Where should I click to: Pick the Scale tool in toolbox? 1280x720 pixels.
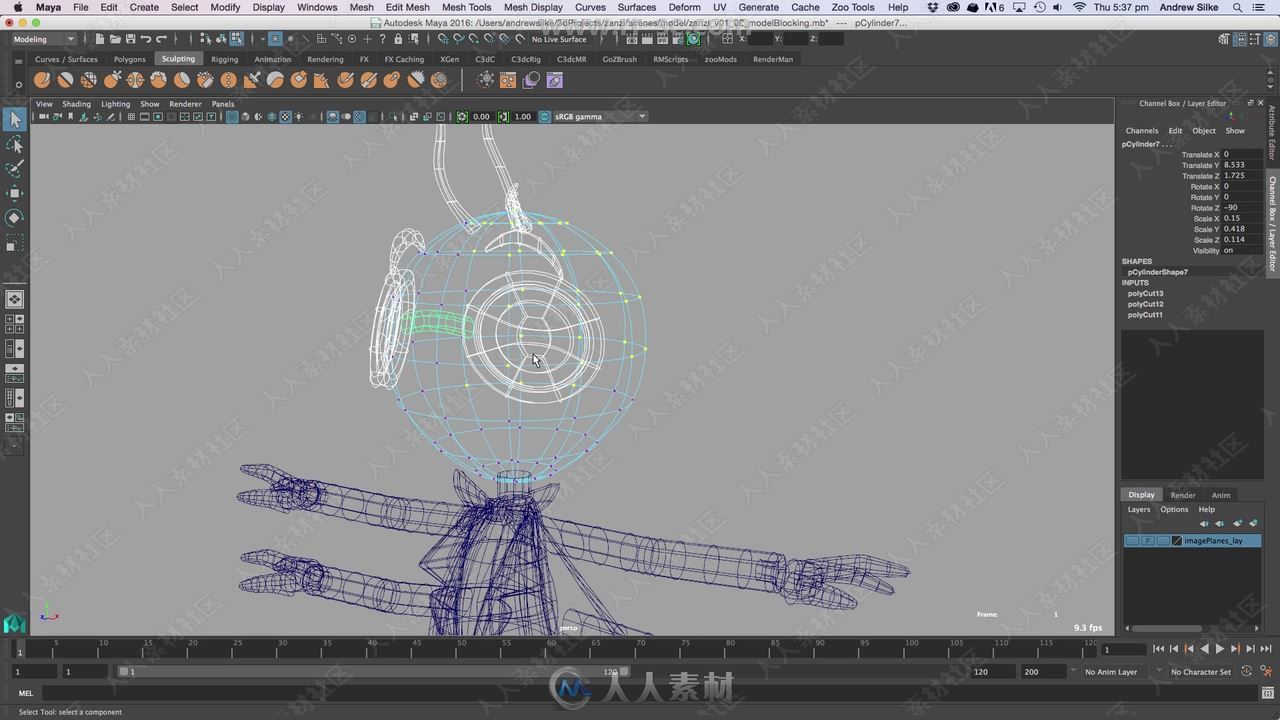[14, 242]
